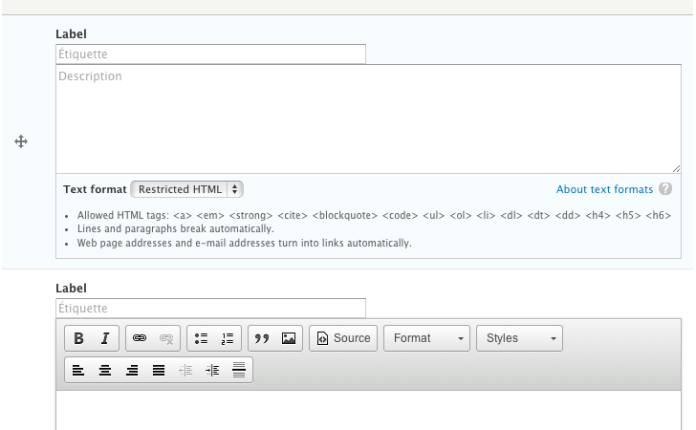The height and width of the screenshot is (430, 696).
Task: Click the insert link icon
Action: tap(139, 338)
